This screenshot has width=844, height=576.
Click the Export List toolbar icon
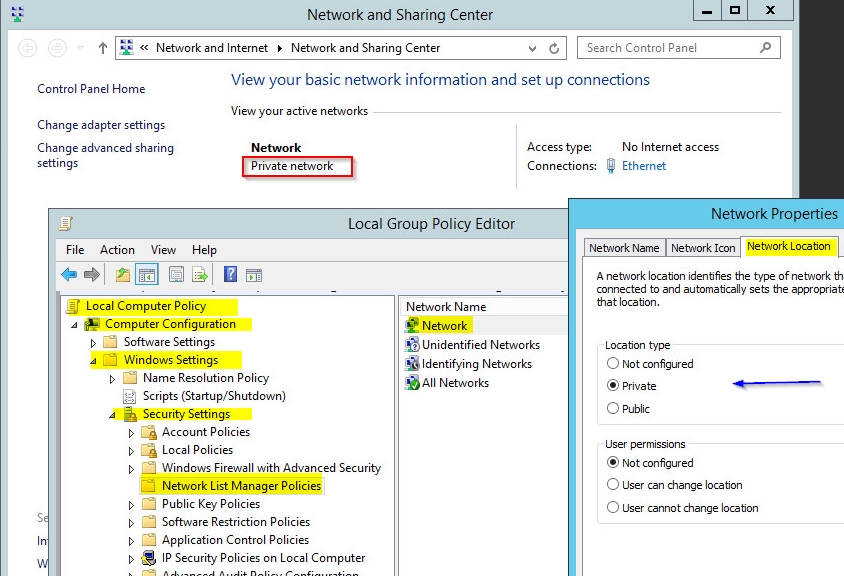pyautogui.click(x=200, y=275)
